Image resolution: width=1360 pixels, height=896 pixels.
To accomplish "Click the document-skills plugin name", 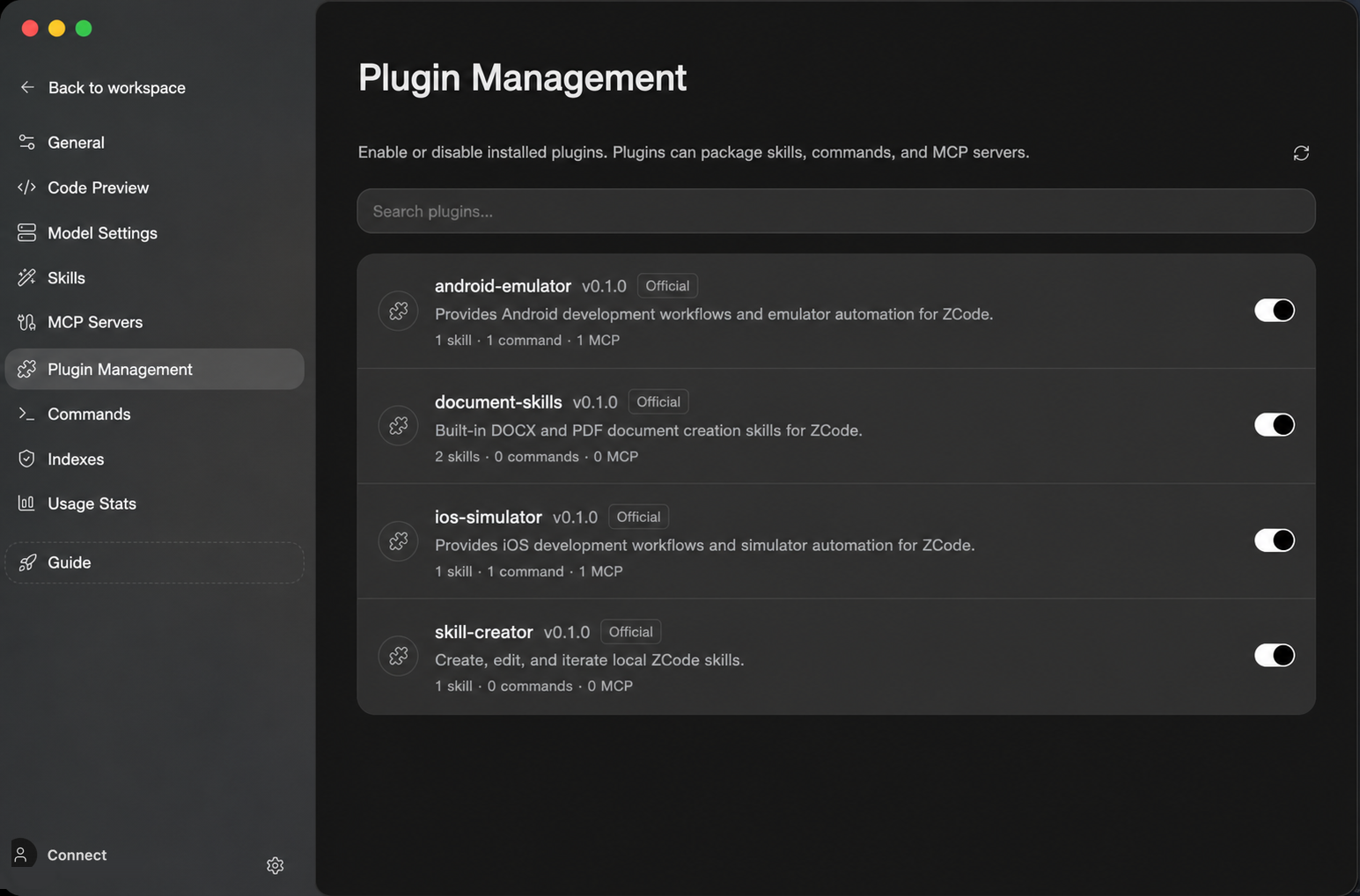I will pos(498,402).
